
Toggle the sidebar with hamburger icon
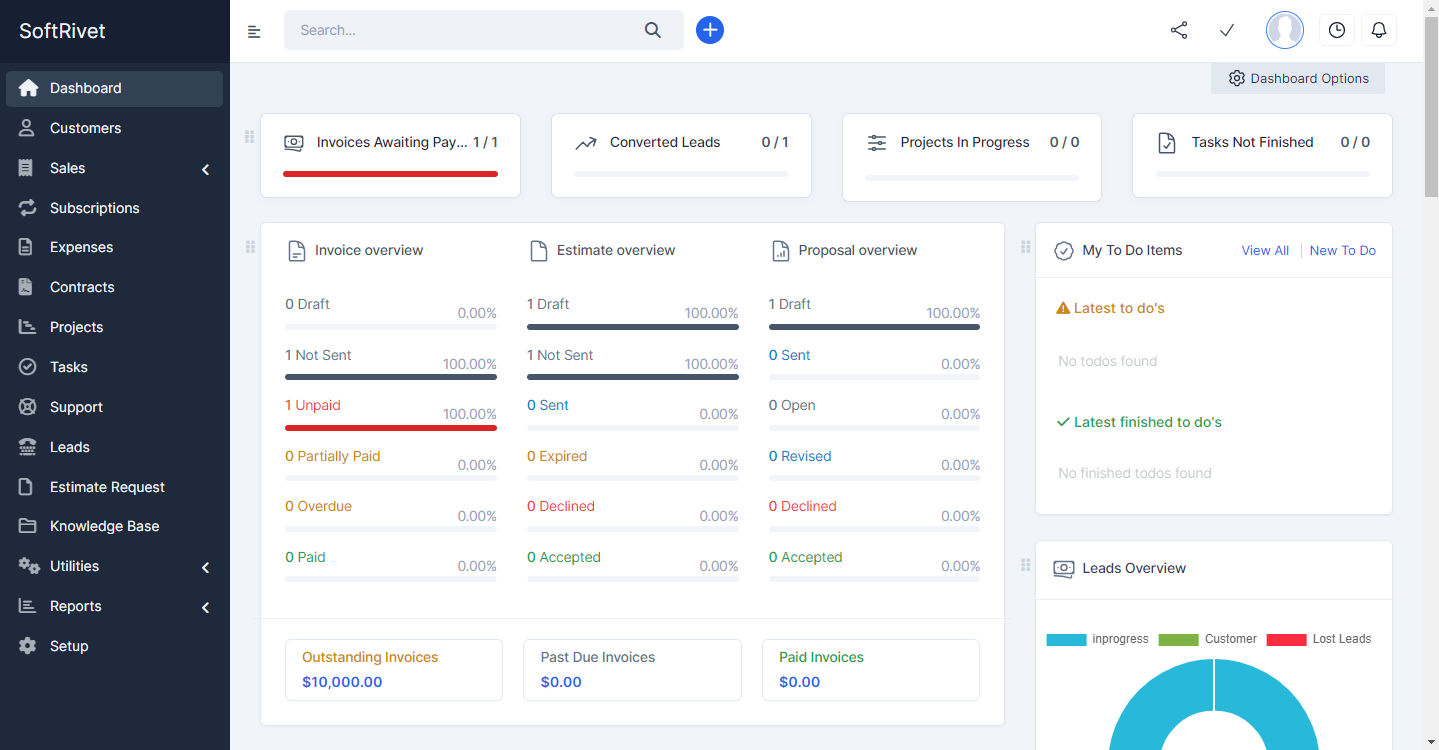pos(254,31)
